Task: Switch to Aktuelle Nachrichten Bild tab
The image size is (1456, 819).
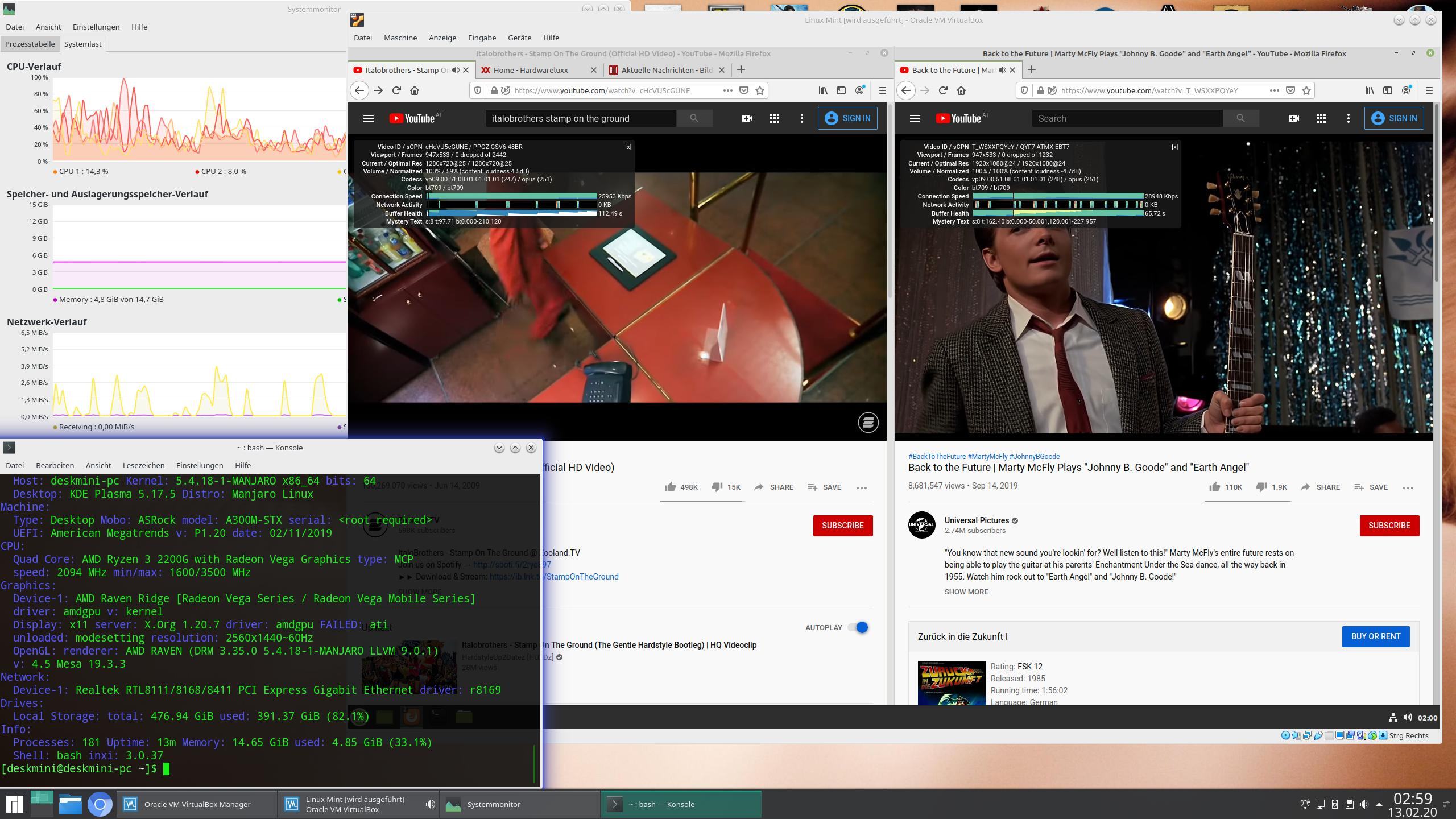Action: (667, 70)
